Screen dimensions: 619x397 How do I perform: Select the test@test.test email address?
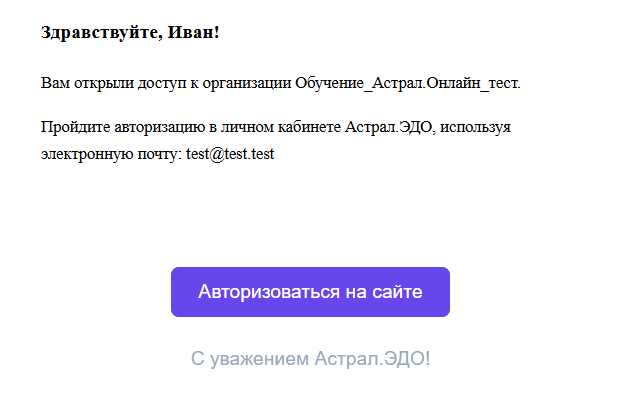[230, 154]
